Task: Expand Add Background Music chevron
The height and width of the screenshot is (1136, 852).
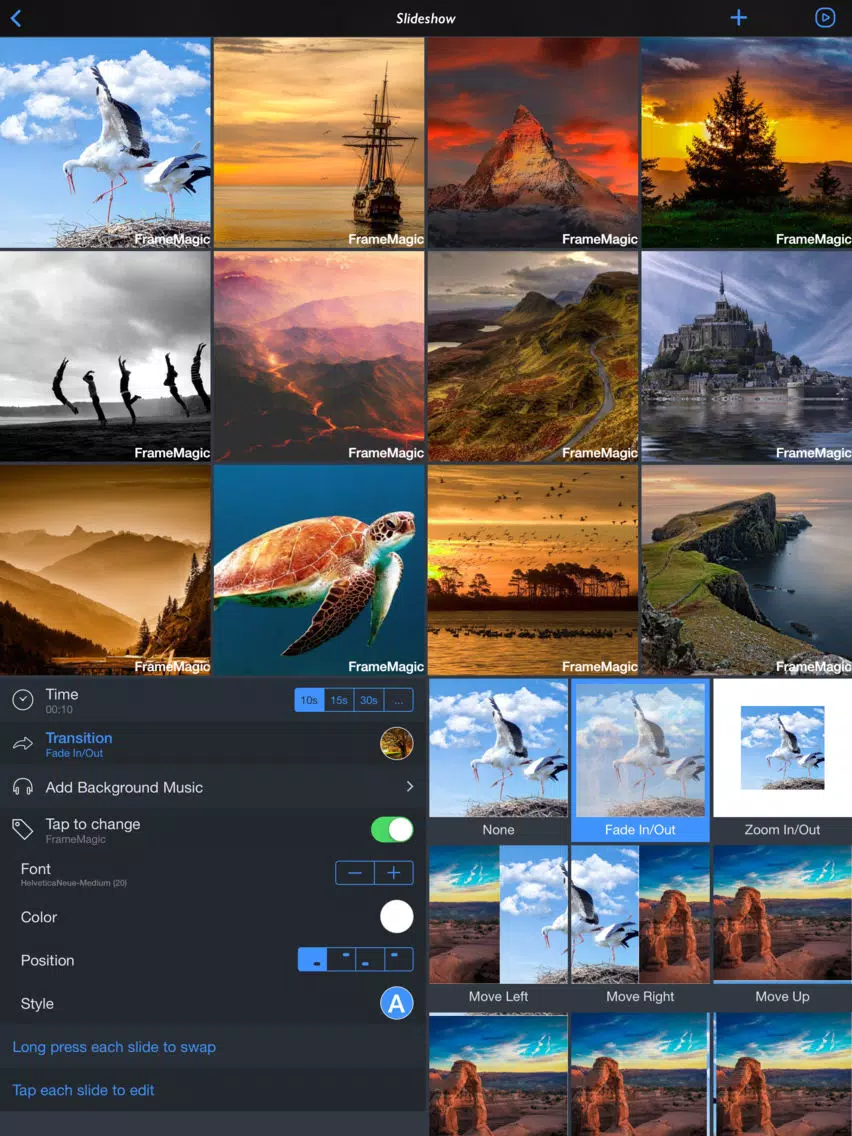Action: pos(409,787)
